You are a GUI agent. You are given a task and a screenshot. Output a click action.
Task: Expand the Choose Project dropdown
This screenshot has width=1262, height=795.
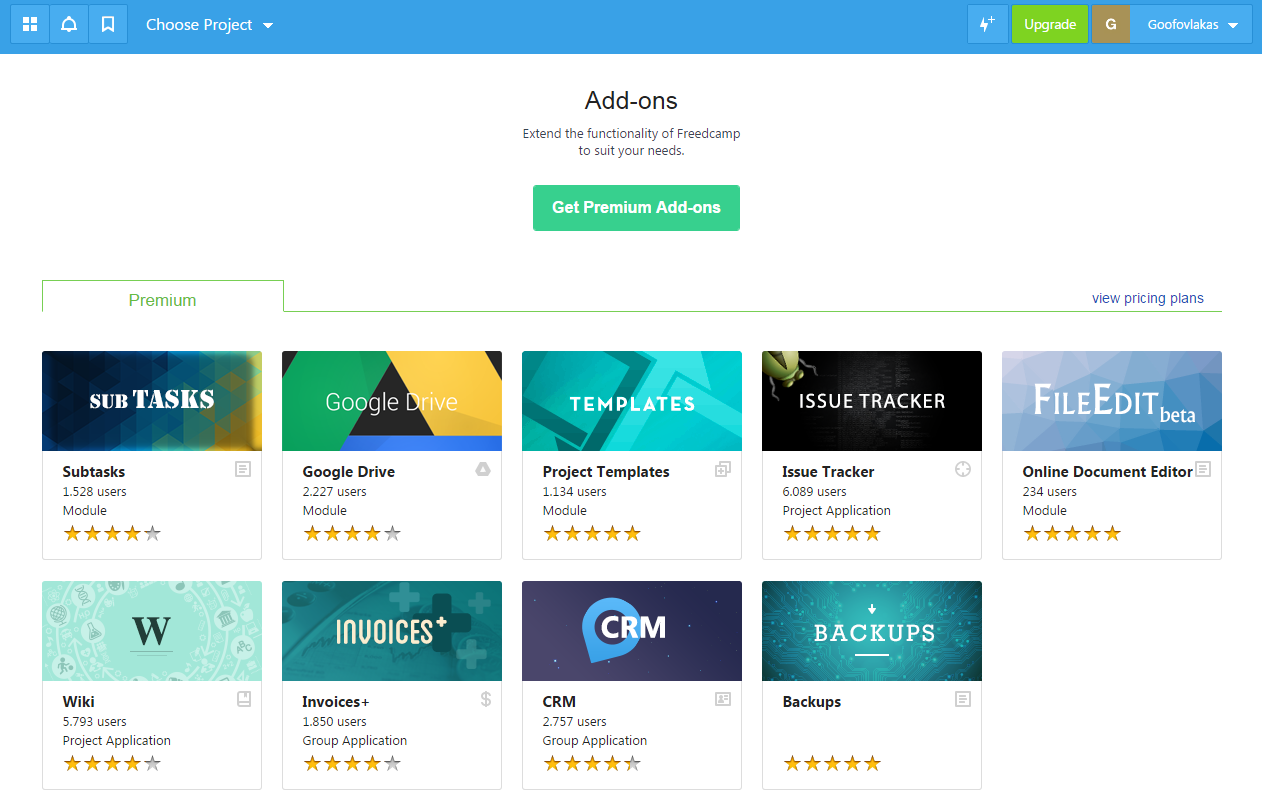click(209, 24)
